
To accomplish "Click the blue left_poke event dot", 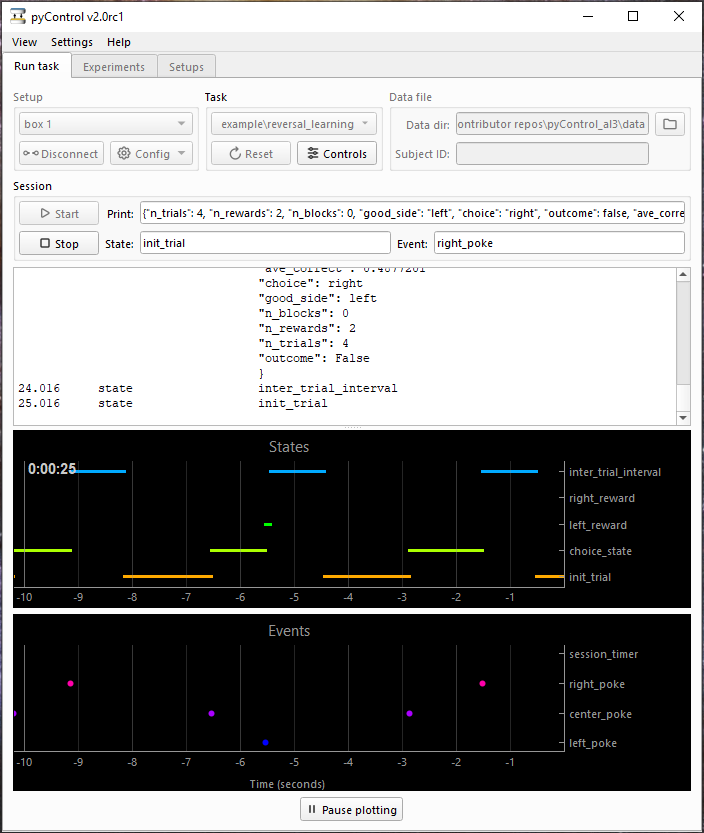I will pos(266,742).
